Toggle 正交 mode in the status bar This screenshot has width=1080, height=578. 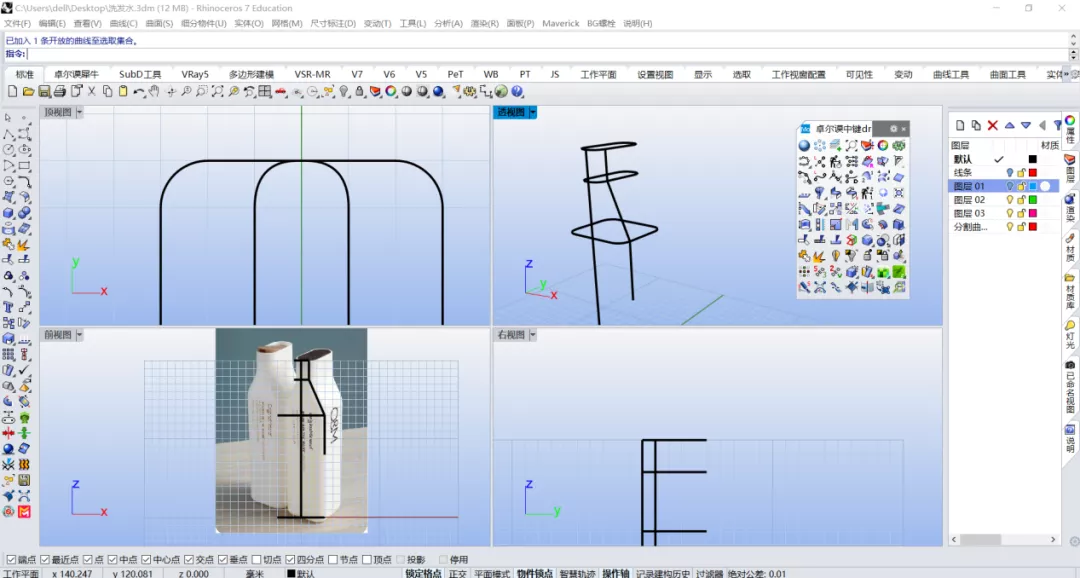pos(457,573)
